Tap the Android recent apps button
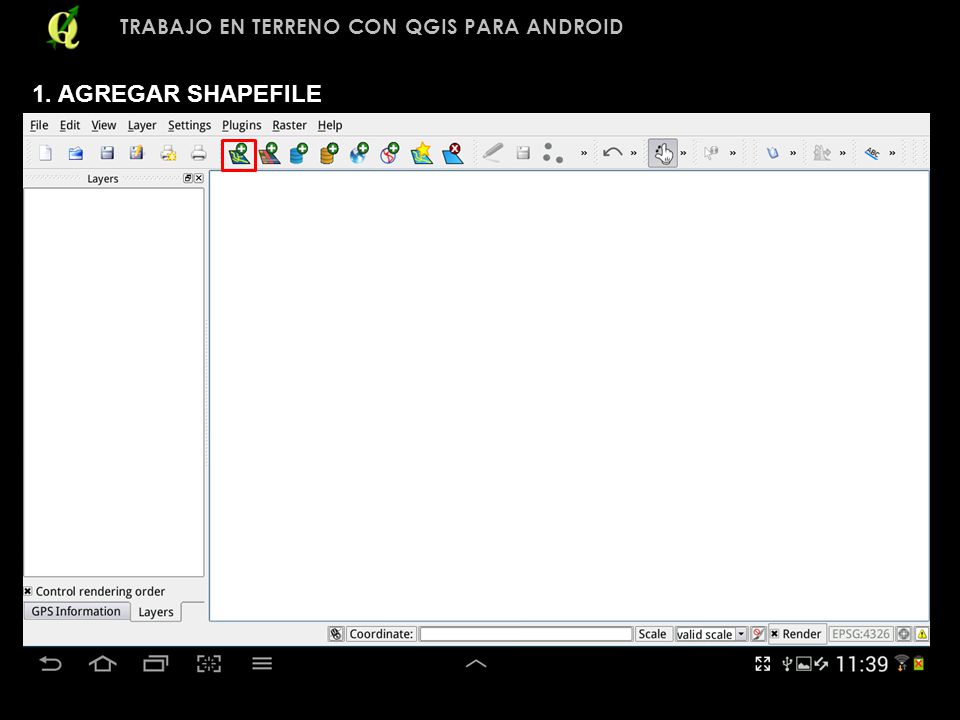This screenshot has width=960, height=720. [156, 664]
